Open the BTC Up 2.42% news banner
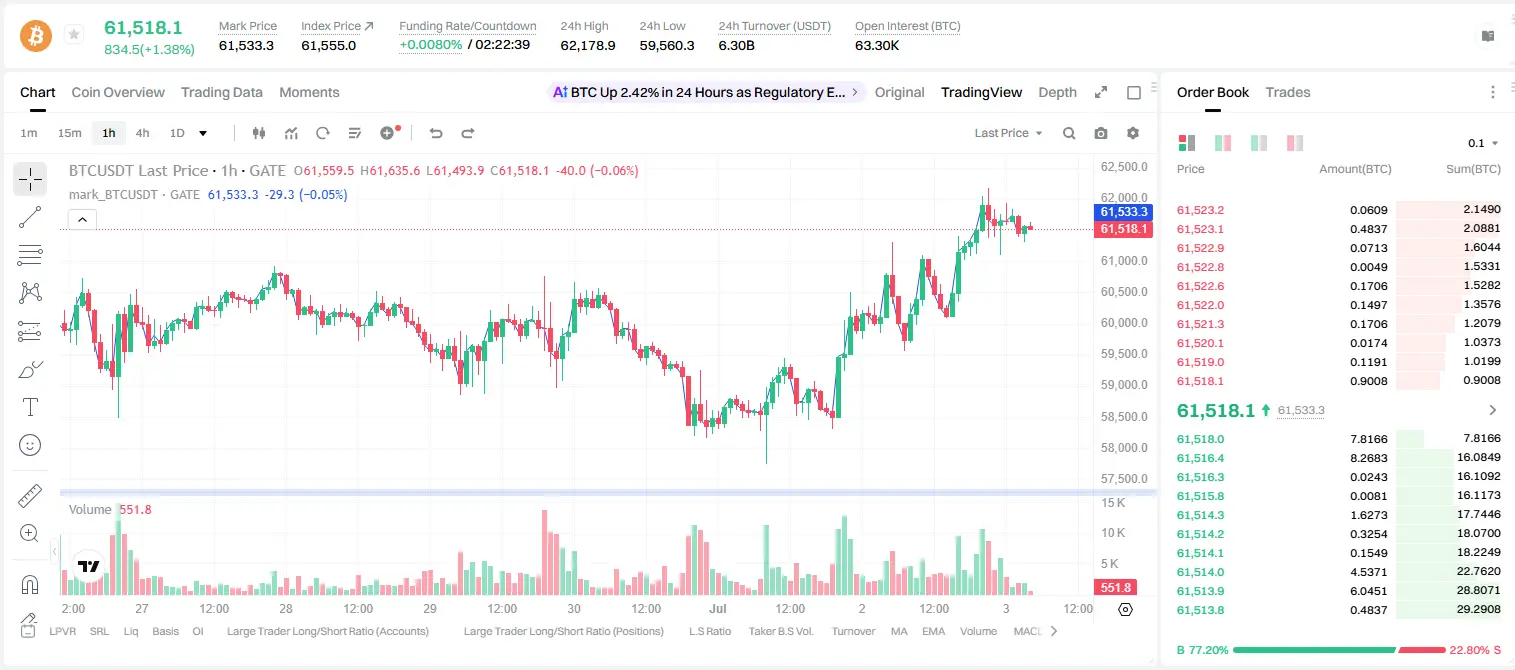Image resolution: width=1515 pixels, height=670 pixels. [x=706, y=92]
